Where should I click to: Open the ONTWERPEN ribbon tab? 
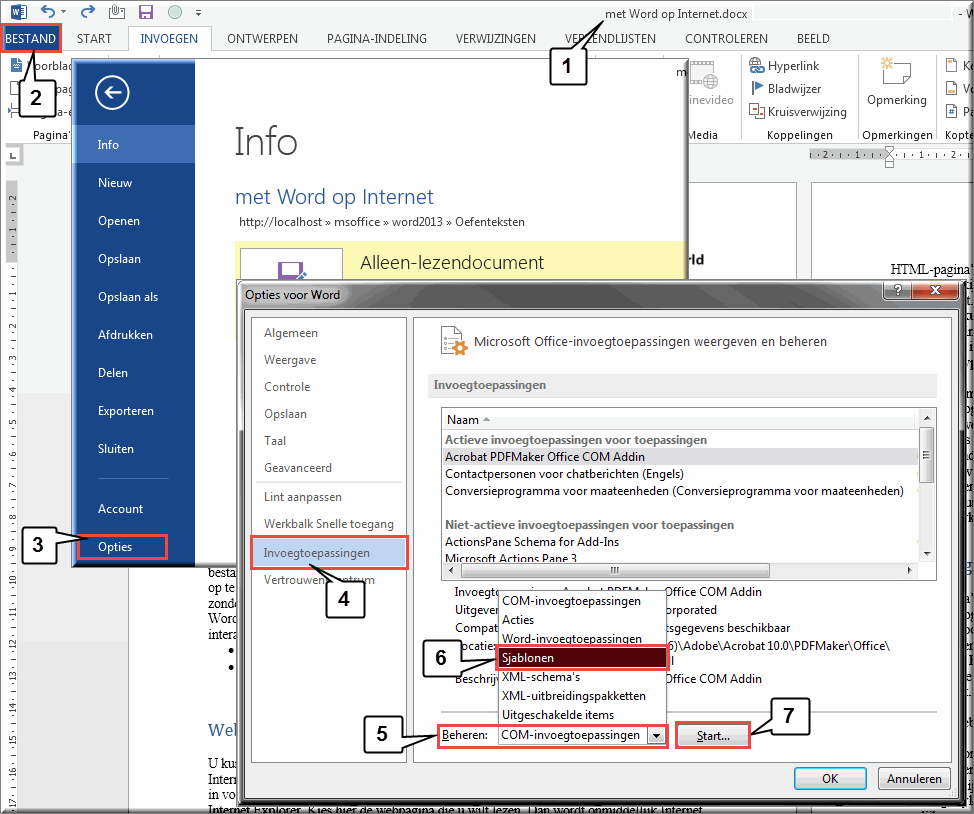pos(262,39)
